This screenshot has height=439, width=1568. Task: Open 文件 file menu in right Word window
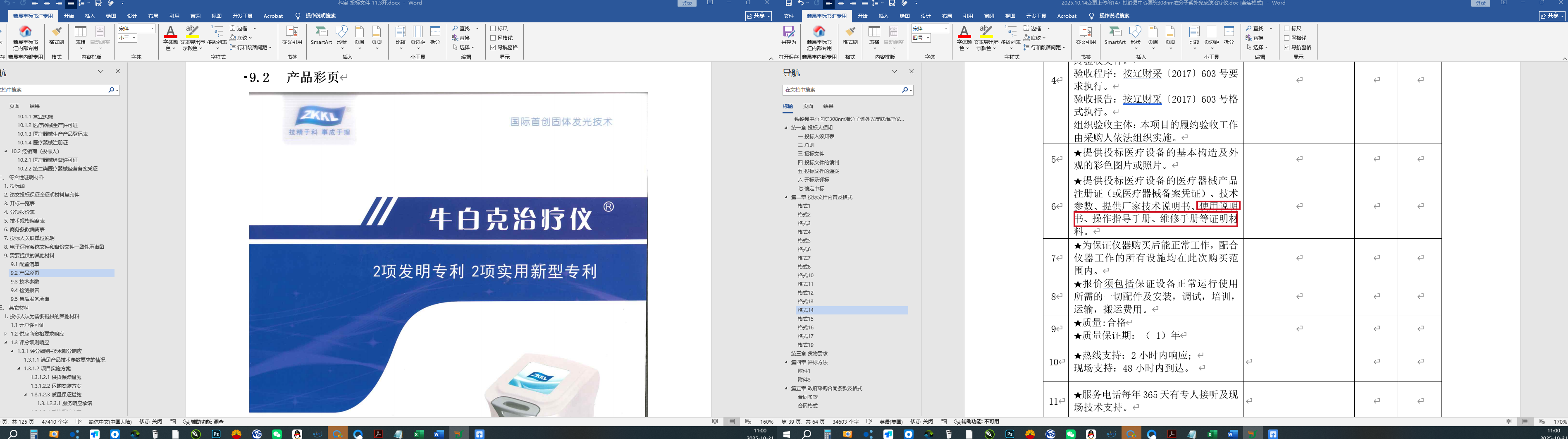[x=789, y=16]
